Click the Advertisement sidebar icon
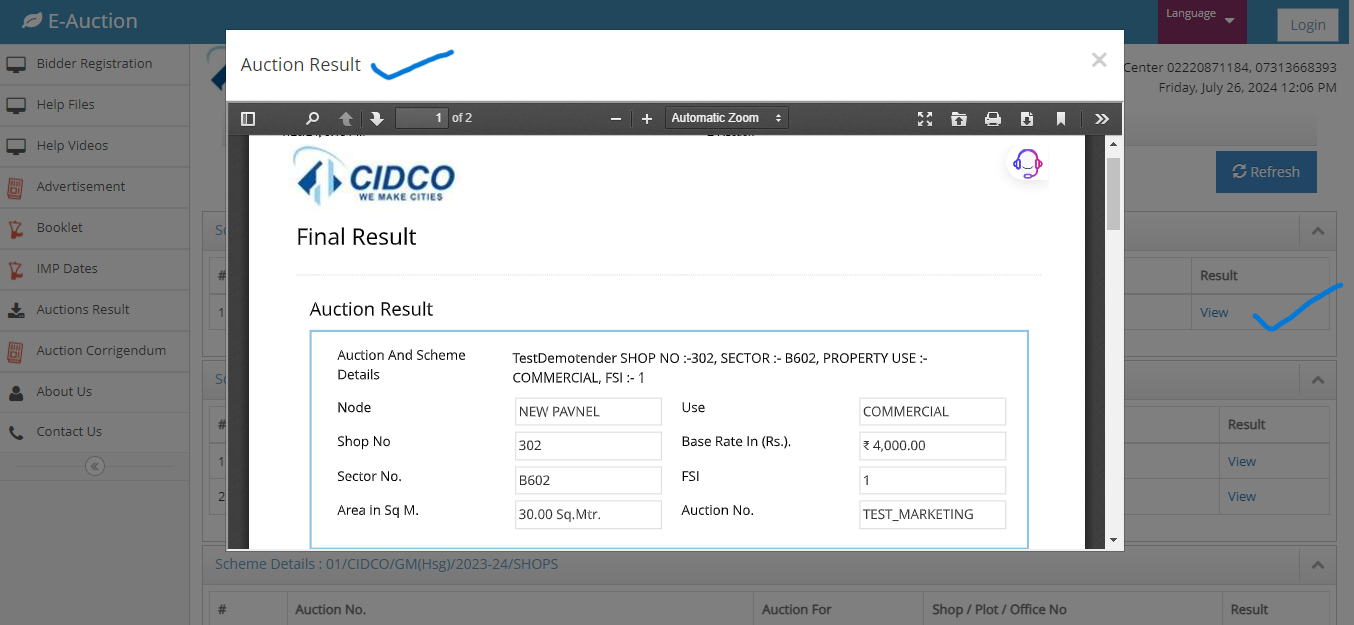Viewport: 1354px width, 625px height. pos(15,187)
